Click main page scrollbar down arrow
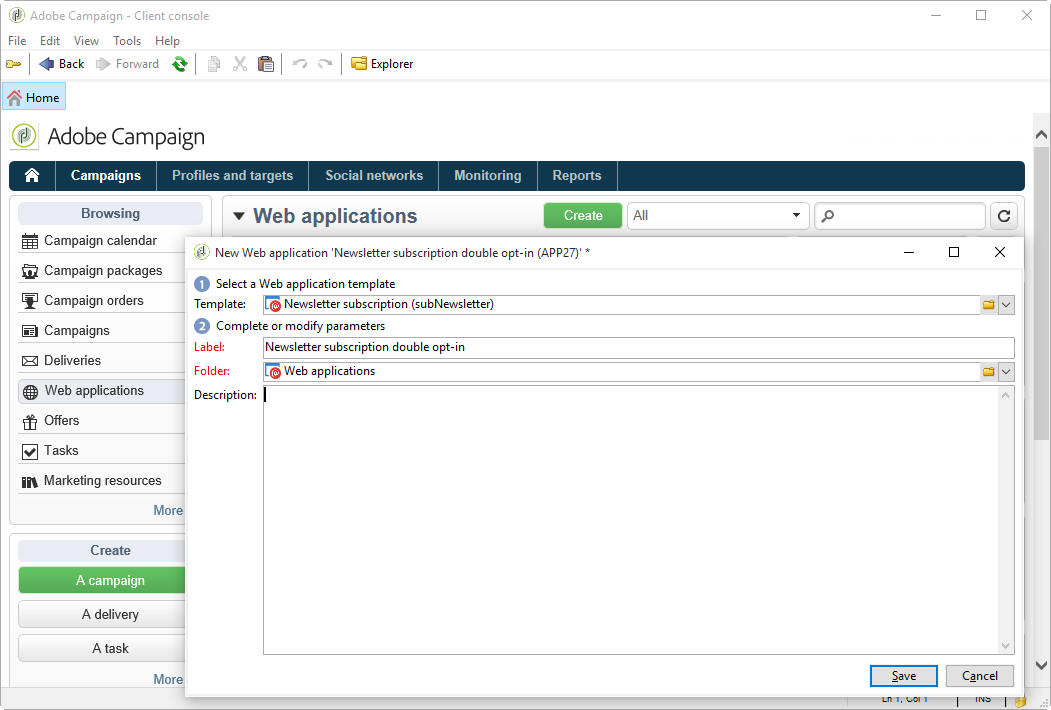1051x710 pixels. (1041, 665)
